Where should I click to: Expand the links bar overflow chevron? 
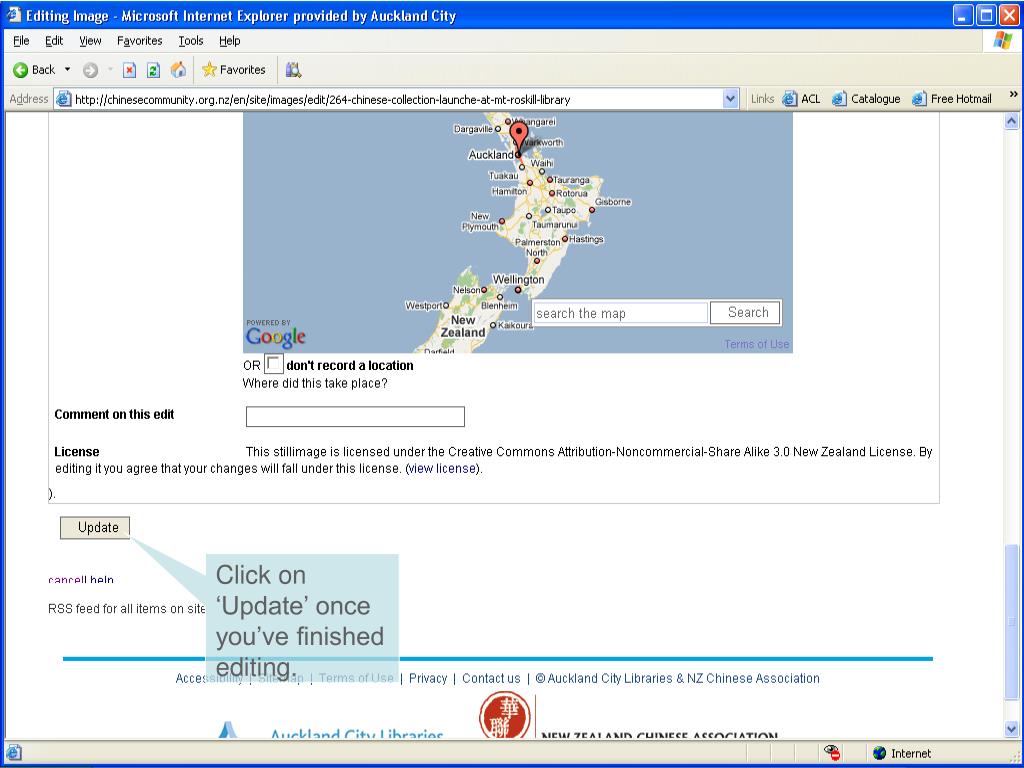(x=1013, y=95)
